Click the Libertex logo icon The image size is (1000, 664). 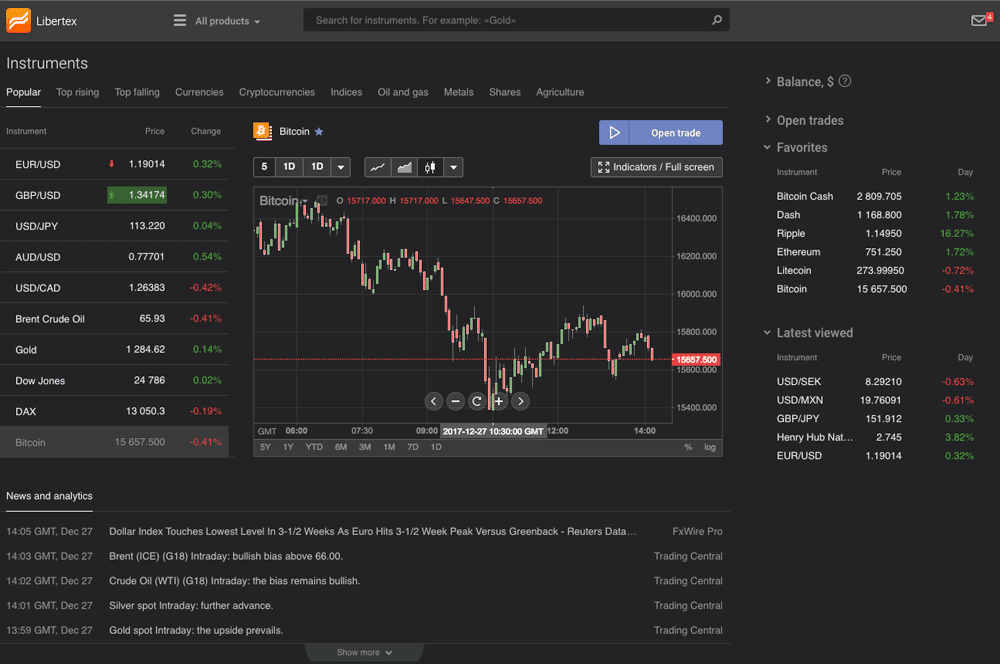point(18,20)
